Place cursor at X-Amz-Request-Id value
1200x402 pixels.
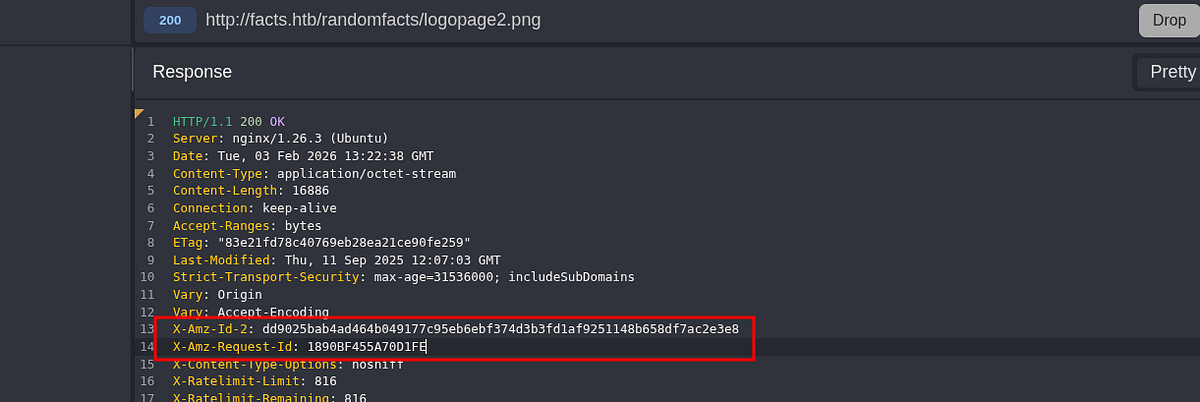367,347
